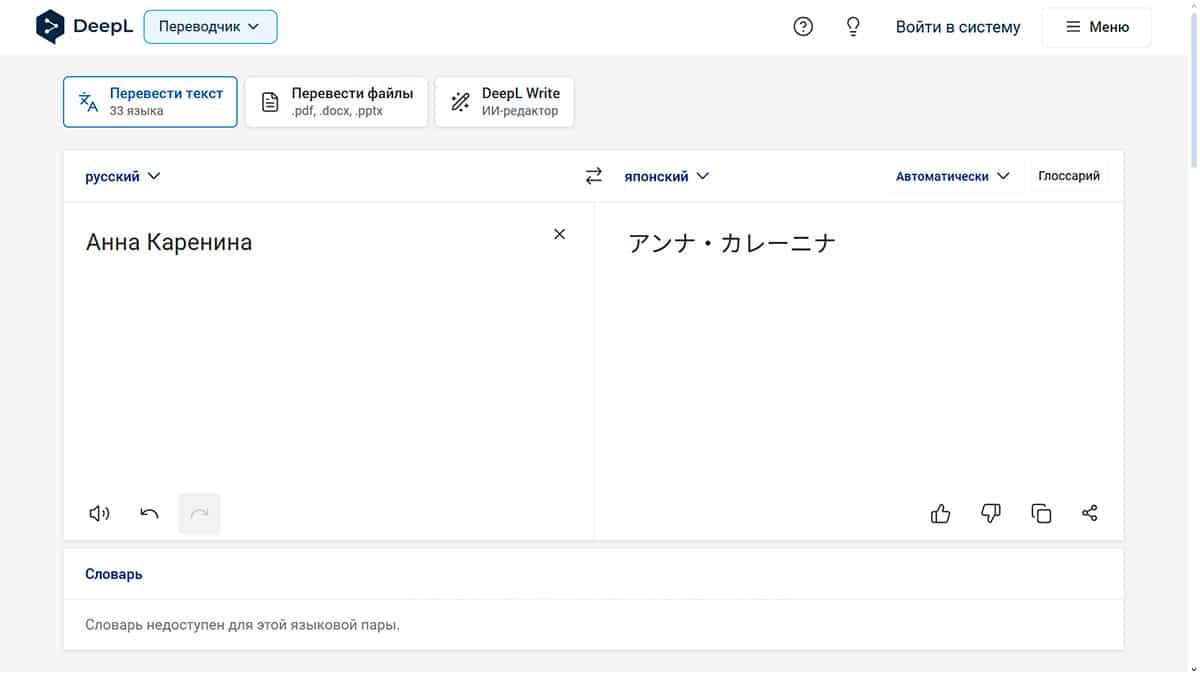Click the Japanese translation output text
This screenshot has width=1200, height=676.
pyautogui.click(x=732, y=242)
